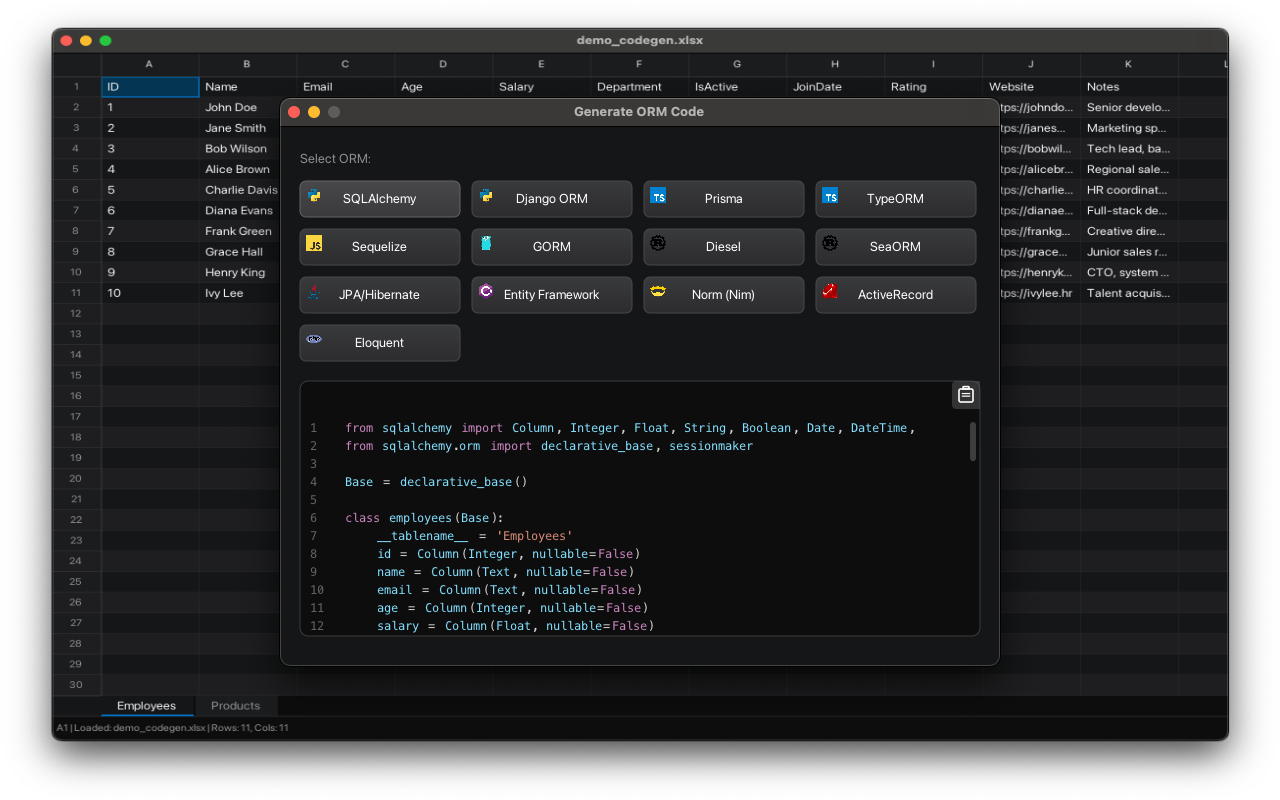Viewport: 1280px width, 800px height.
Task: Click the TS icon next to TypeORM
Action: (x=830, y=196)
